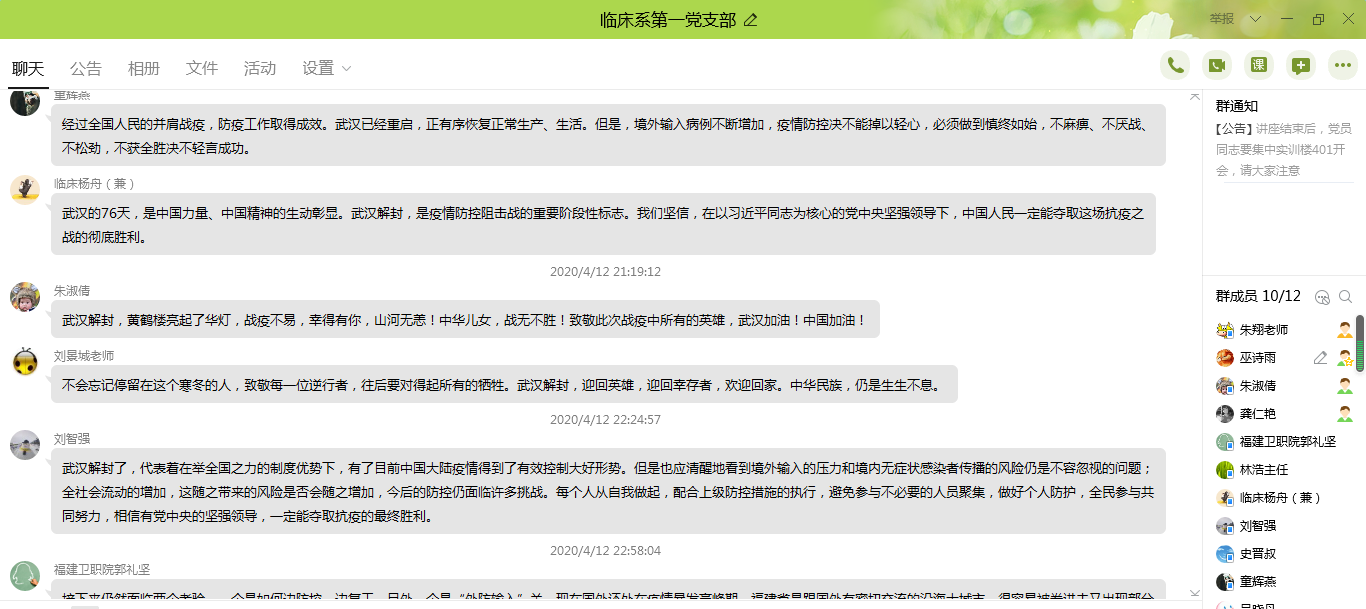Start a group voice call
The width and height of the screenshot is (1366, 609).
[x=1175, y=66]
